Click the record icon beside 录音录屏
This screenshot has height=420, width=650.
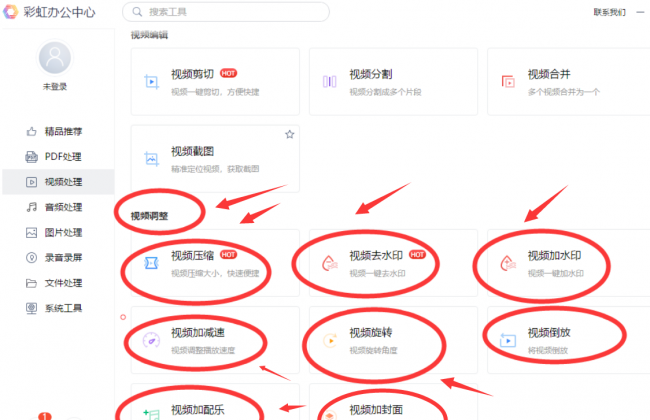point(32,258)
